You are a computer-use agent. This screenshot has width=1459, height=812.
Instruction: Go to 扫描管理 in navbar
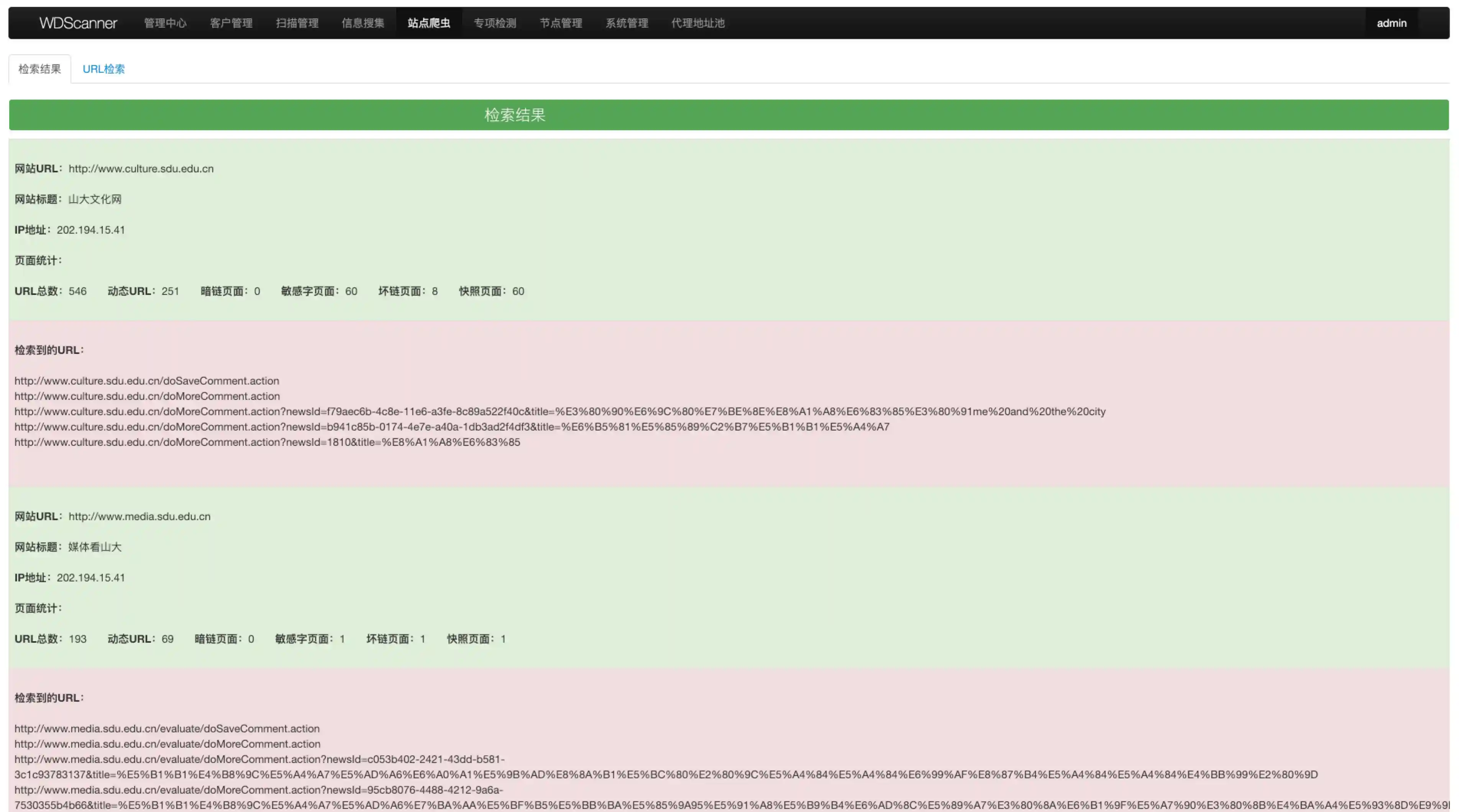coord(297,23)
